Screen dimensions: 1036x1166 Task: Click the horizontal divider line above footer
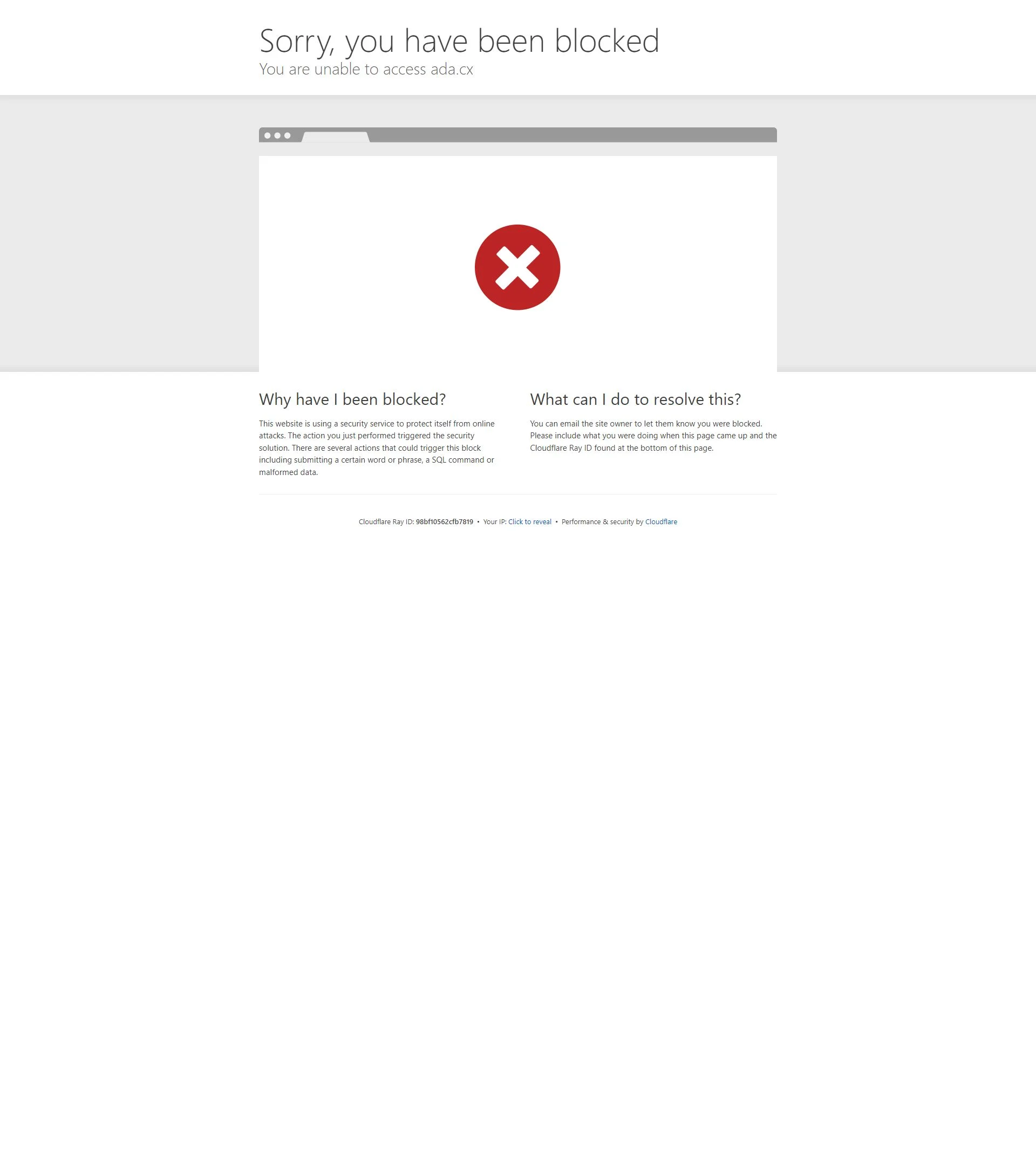pyautogui.click(x=517, y=494)
